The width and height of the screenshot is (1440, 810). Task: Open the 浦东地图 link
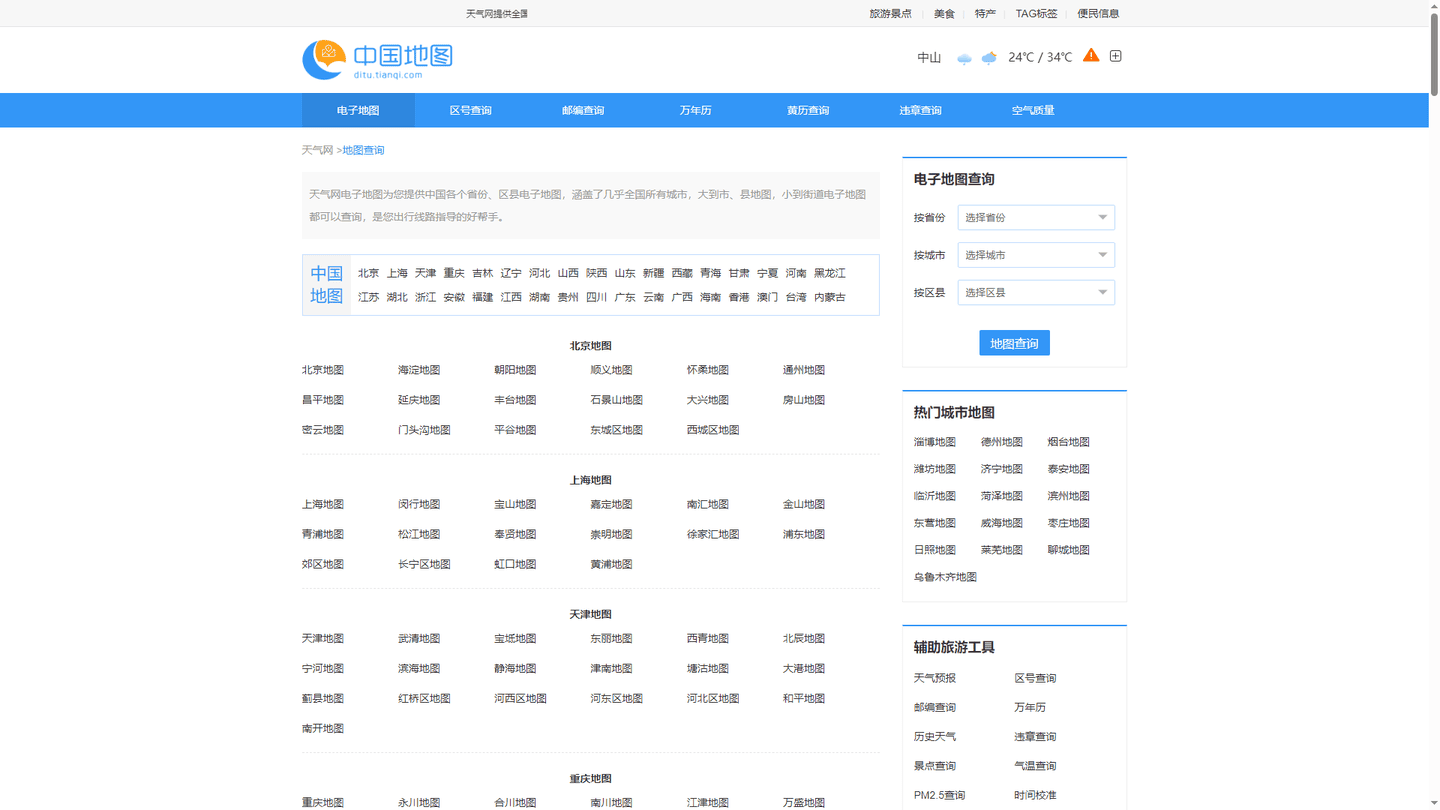tap(804, 534)
